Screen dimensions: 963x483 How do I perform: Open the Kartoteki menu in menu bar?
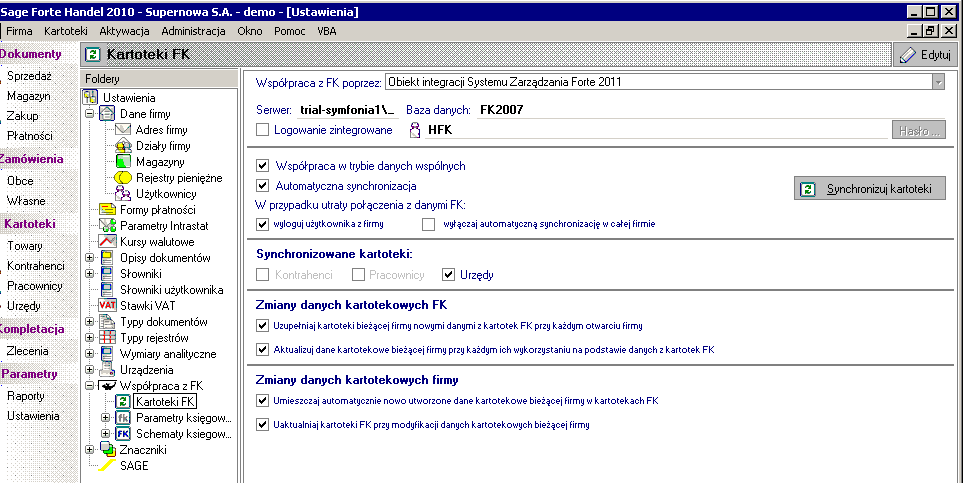66,31
